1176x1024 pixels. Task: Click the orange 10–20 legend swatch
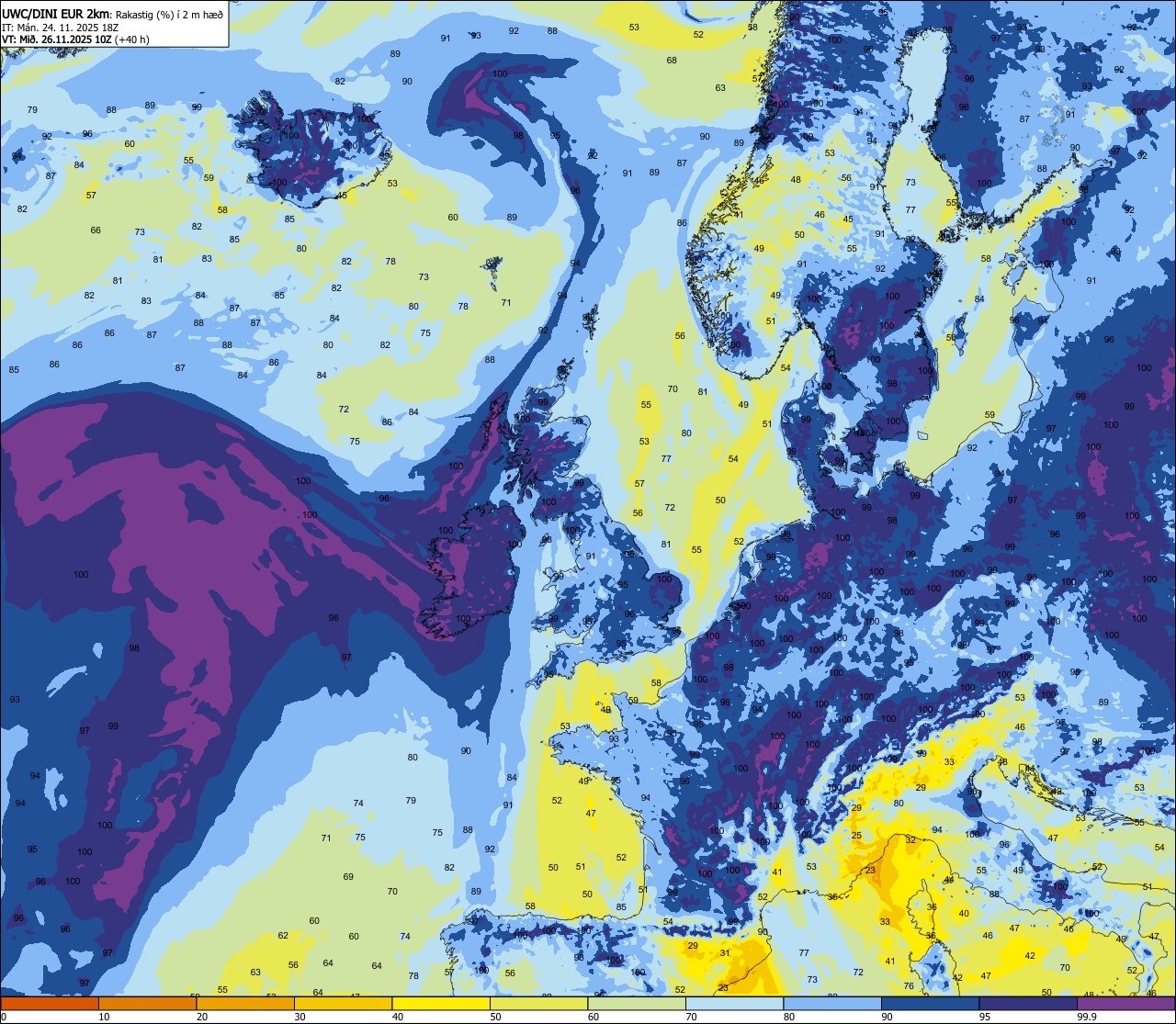point(147,1004)
